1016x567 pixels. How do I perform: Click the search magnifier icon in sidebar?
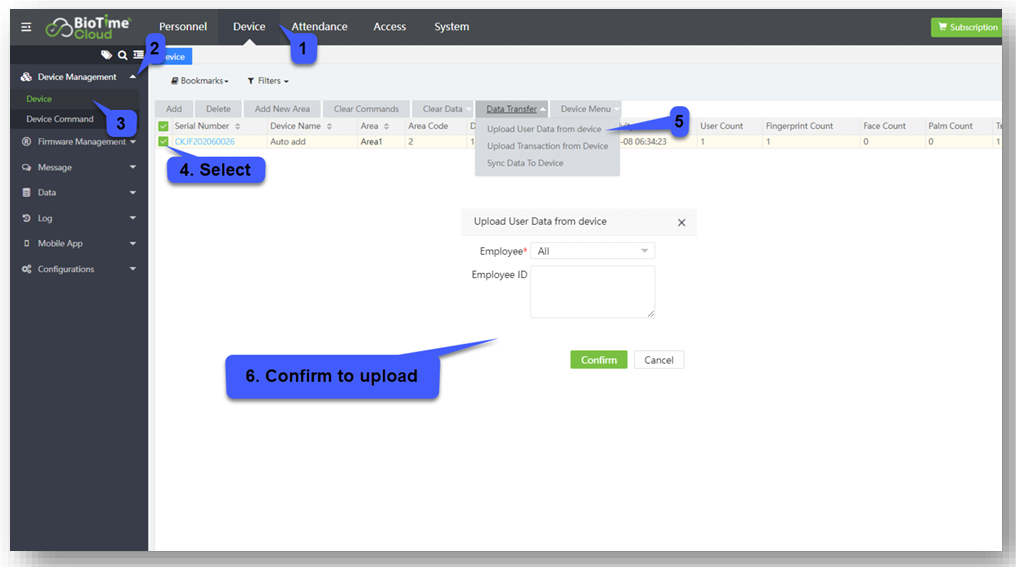122,55
